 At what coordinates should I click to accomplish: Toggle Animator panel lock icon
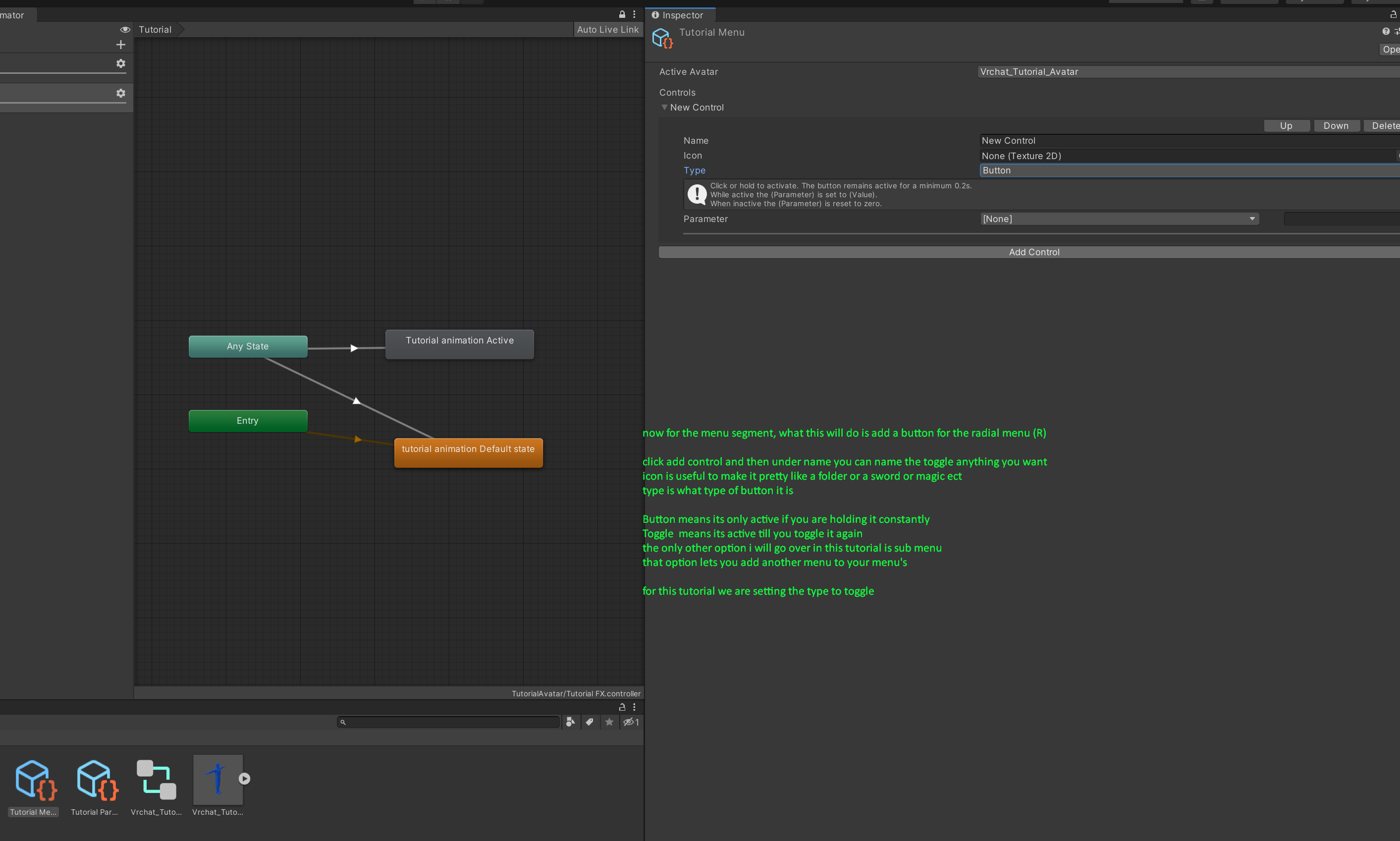tap(622, 14)
